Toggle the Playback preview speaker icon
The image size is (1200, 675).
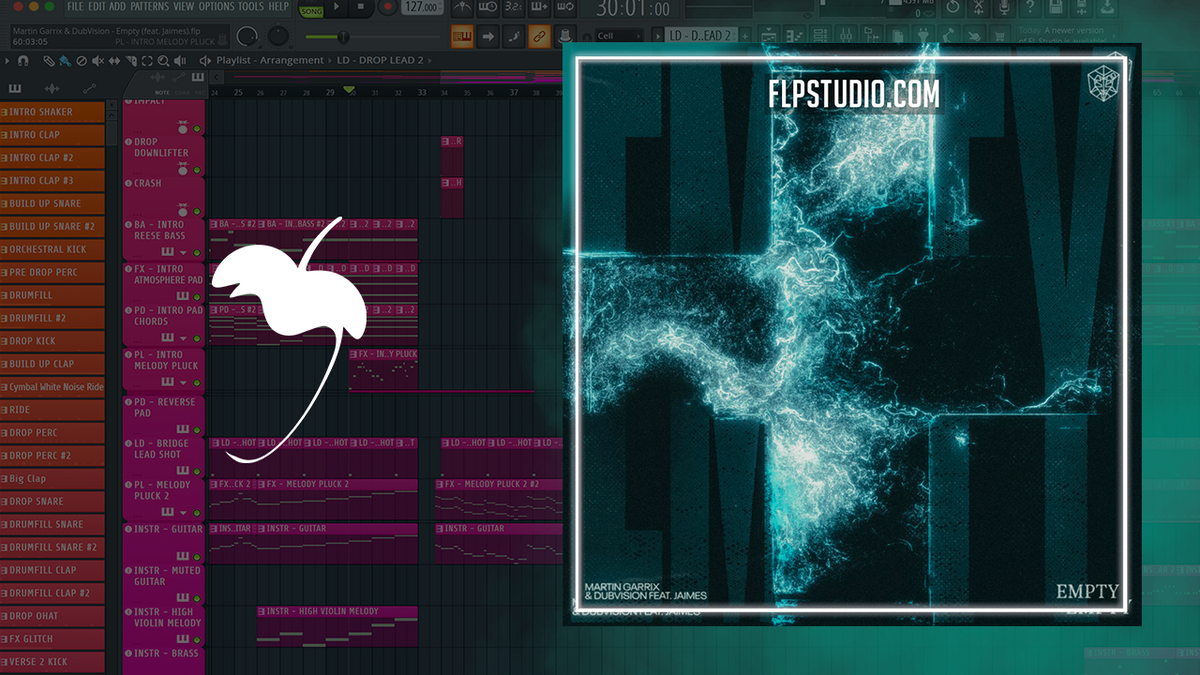[x=180, y=60]
